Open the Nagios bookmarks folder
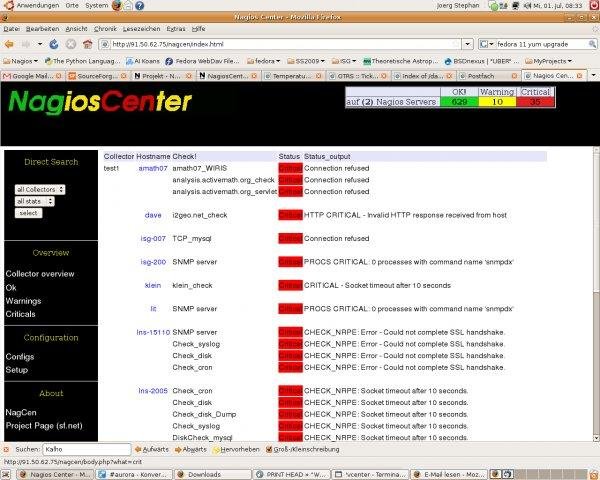The height and width of the screenshot is (480, 600). pos(20,61)
